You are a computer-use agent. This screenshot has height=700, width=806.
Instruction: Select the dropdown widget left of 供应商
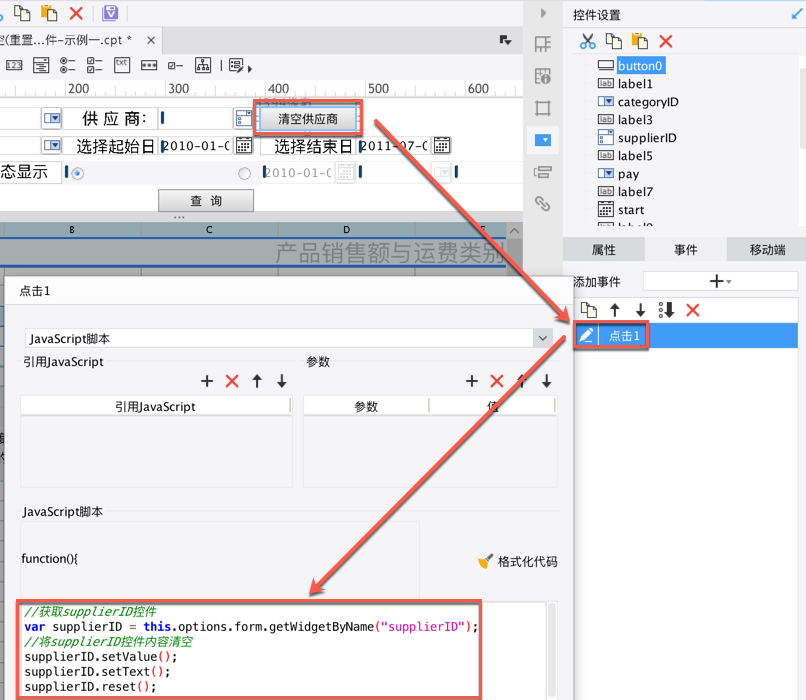coord(51,119)
